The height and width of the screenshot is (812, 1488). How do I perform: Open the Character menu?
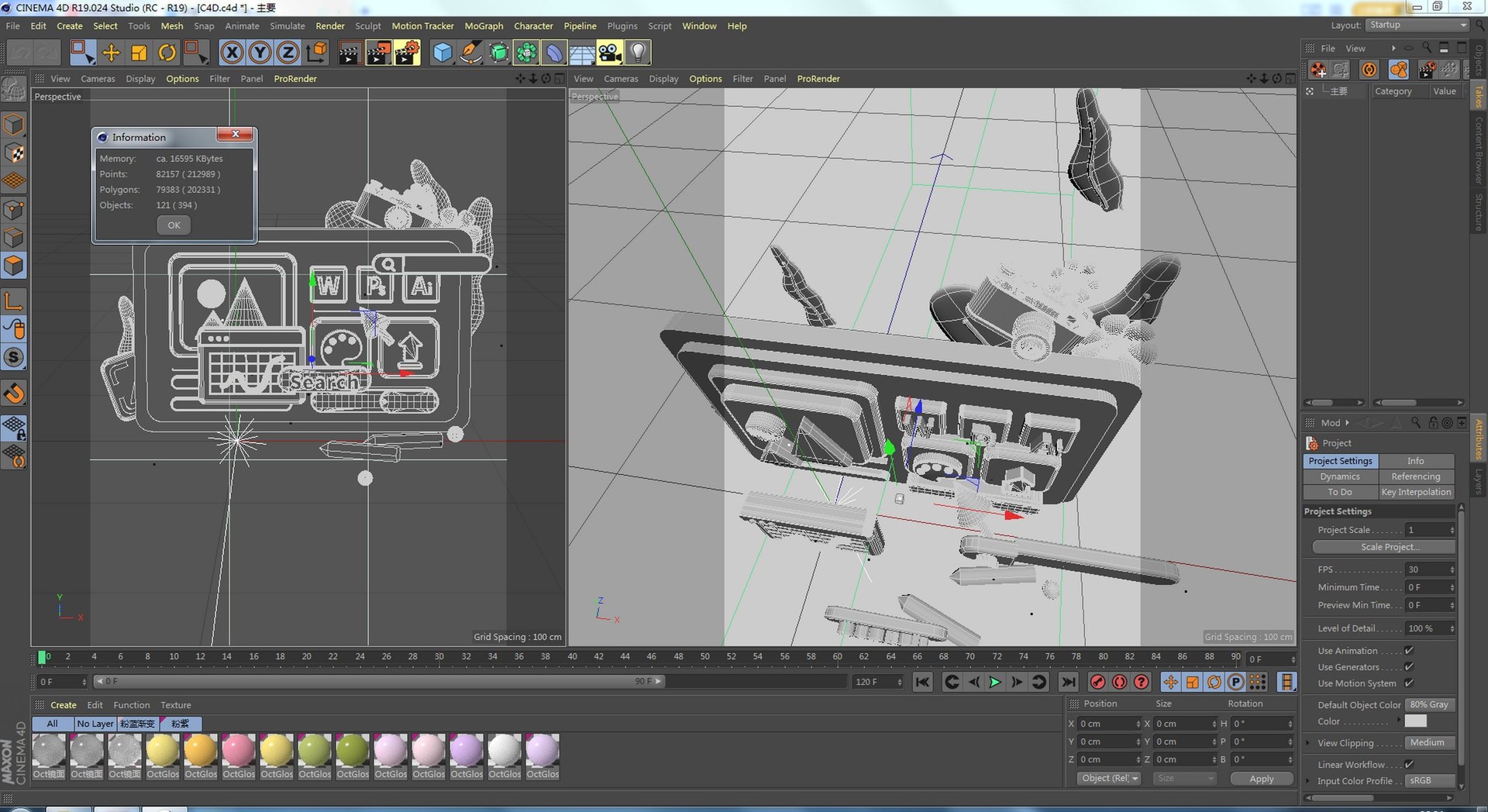pos(533,26)
